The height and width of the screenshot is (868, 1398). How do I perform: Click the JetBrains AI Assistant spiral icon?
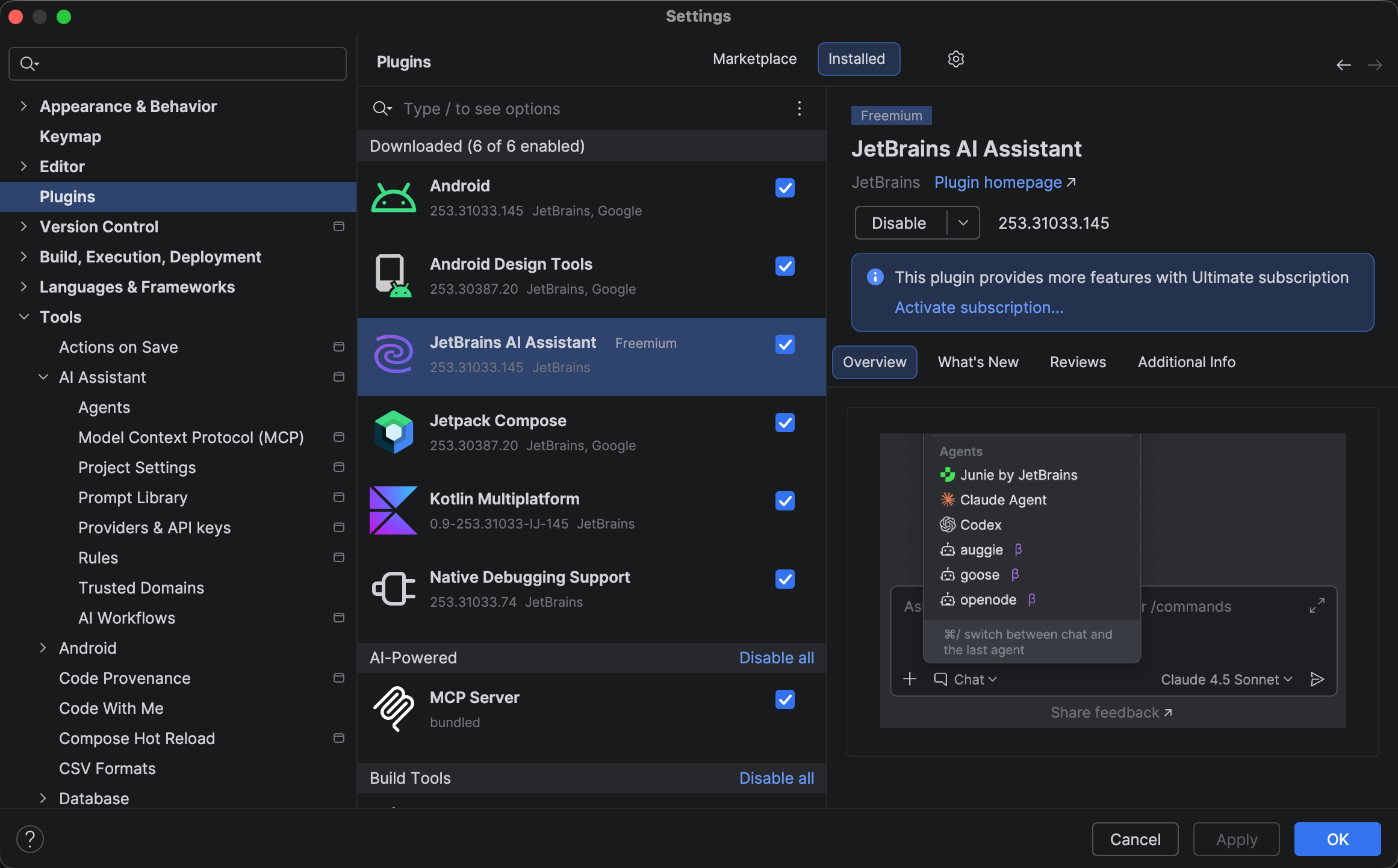(x=393, y=354)
